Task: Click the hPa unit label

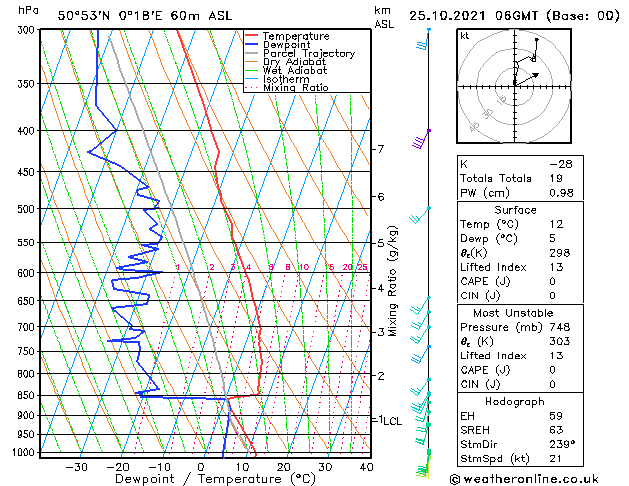Action: coord(28,11)
